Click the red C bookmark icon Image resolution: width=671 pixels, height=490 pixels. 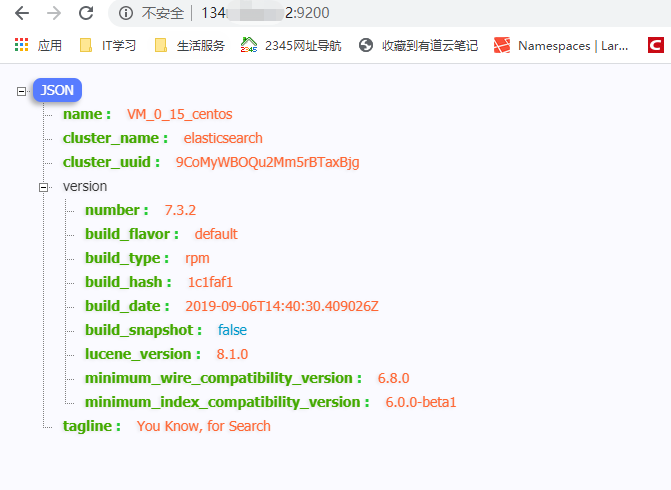click(x=656, y=45)
